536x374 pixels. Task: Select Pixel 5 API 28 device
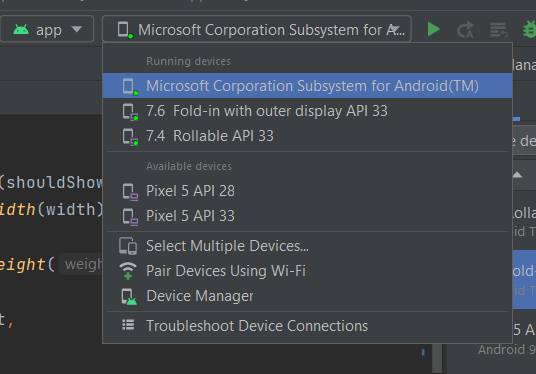click(x=307, y=191)
